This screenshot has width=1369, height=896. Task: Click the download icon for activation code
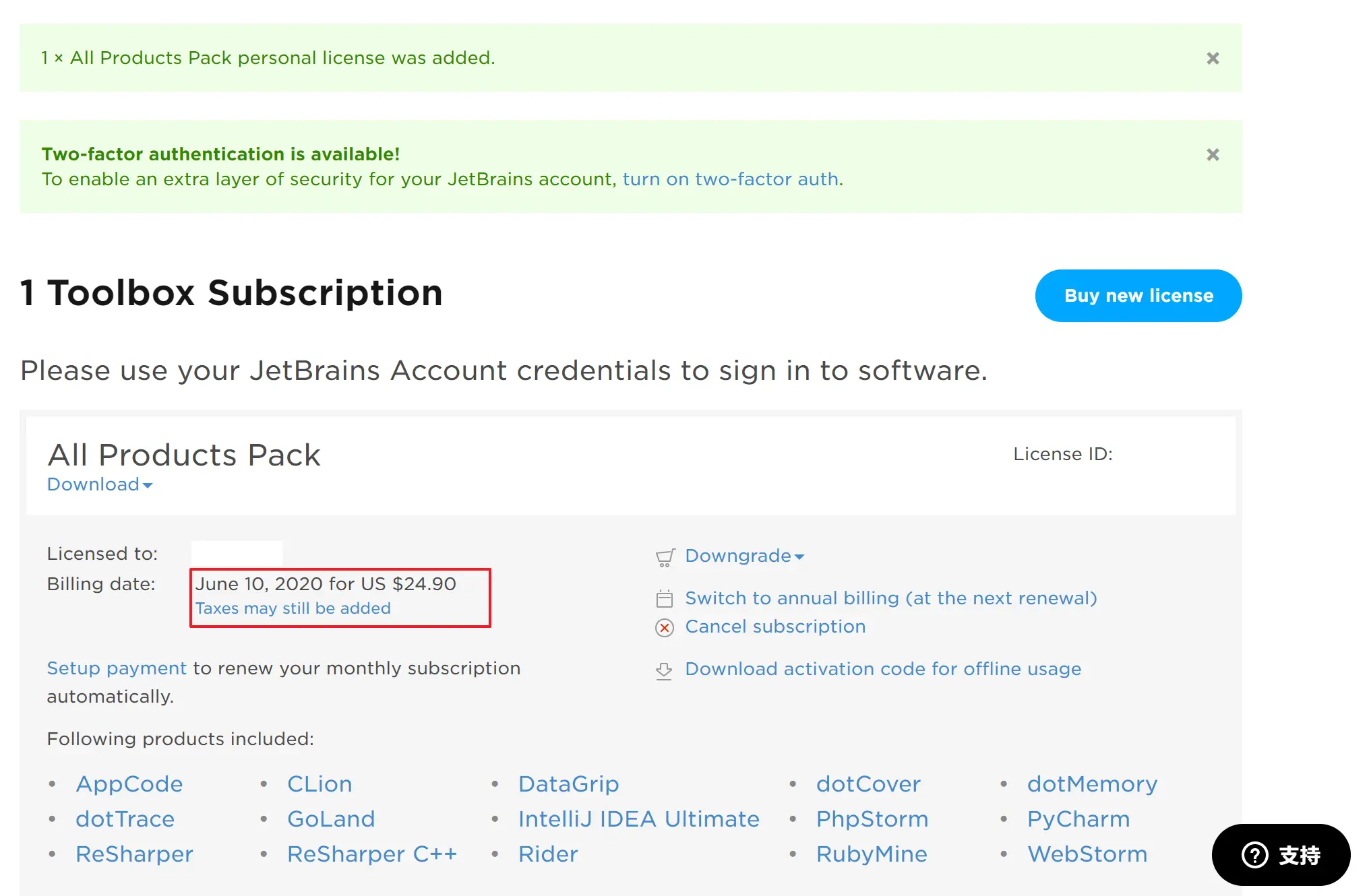point(665,670)
